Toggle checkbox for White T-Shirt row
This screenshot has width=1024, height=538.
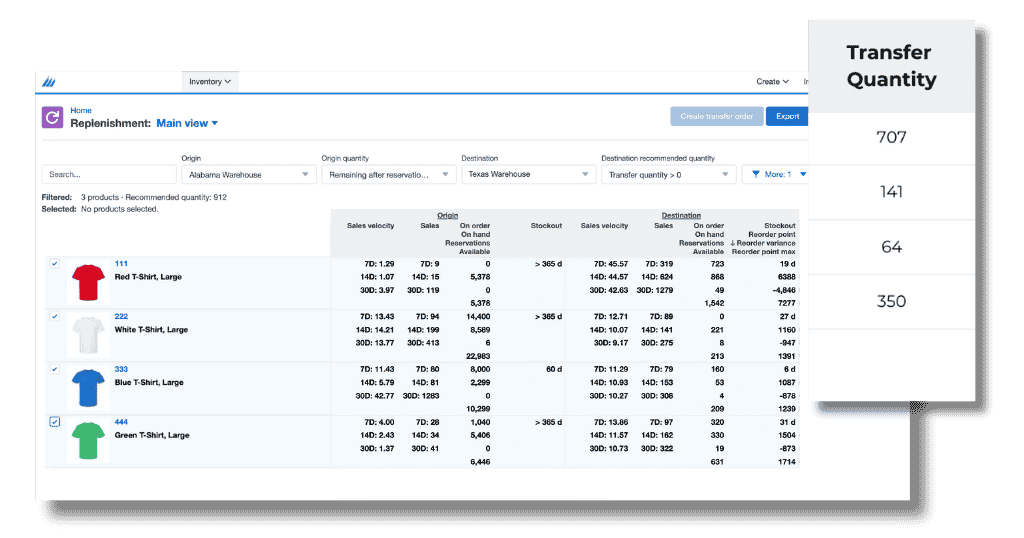pyautogui.click(x=55, y=316)
